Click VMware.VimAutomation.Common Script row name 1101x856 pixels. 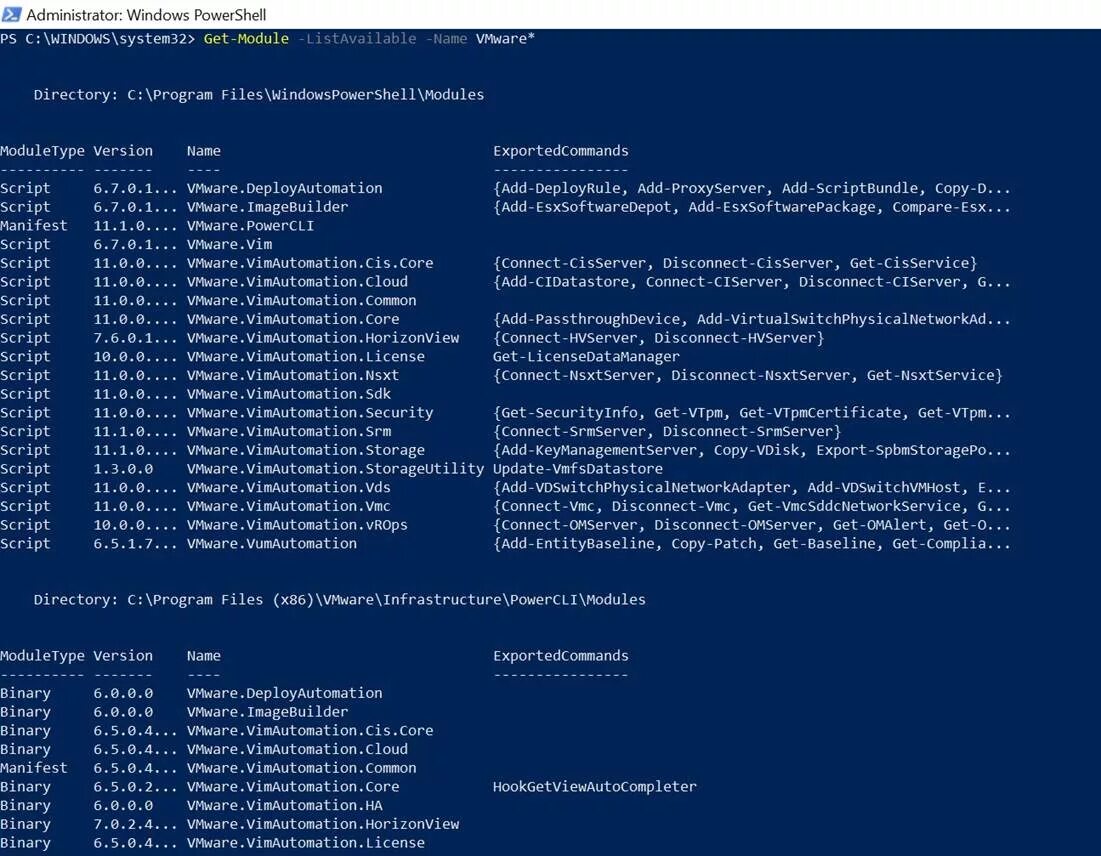click(301, 301)
